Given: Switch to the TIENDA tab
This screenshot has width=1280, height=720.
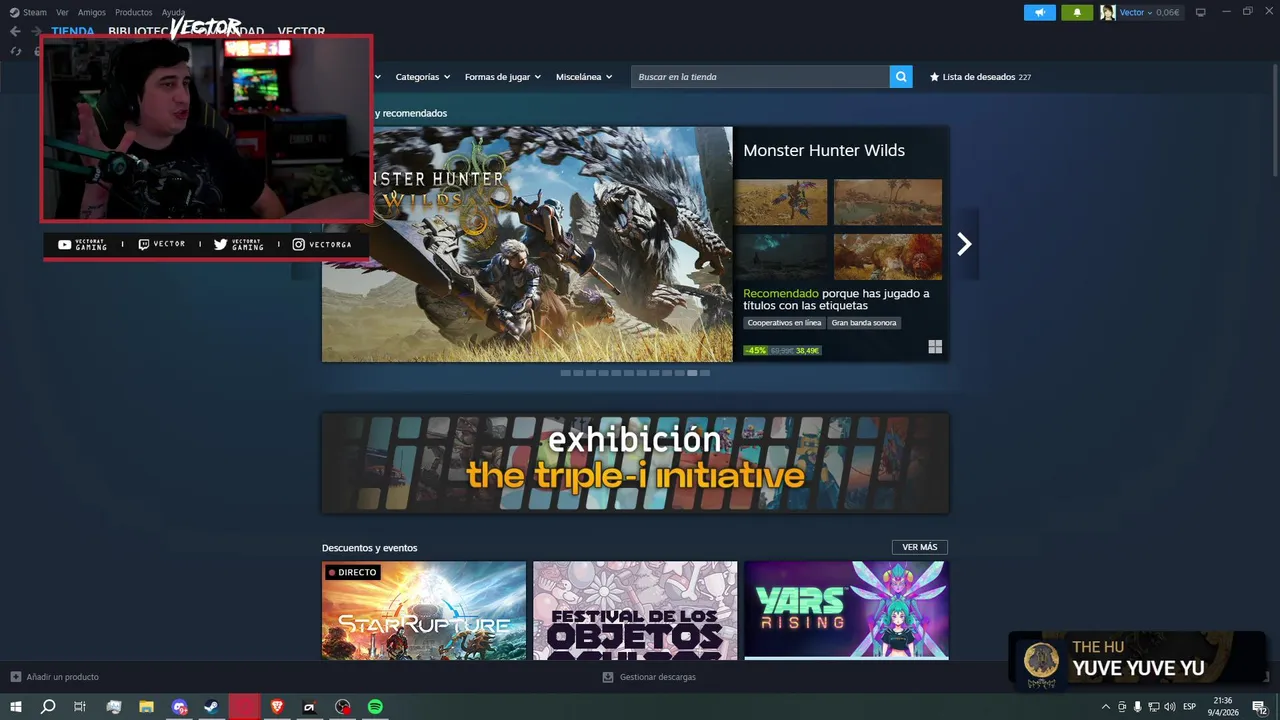Looking at the screenshot, I should [x=72, y=31].
